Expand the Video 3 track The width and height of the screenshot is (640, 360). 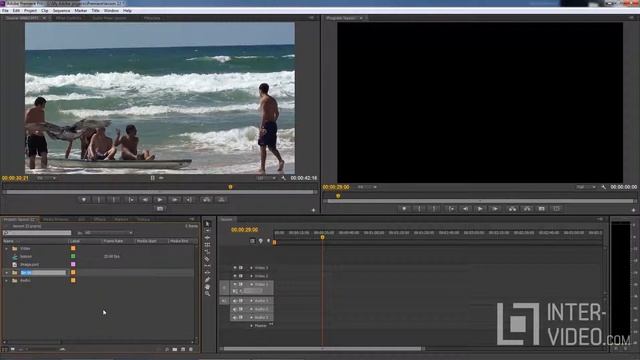point(251,268)
